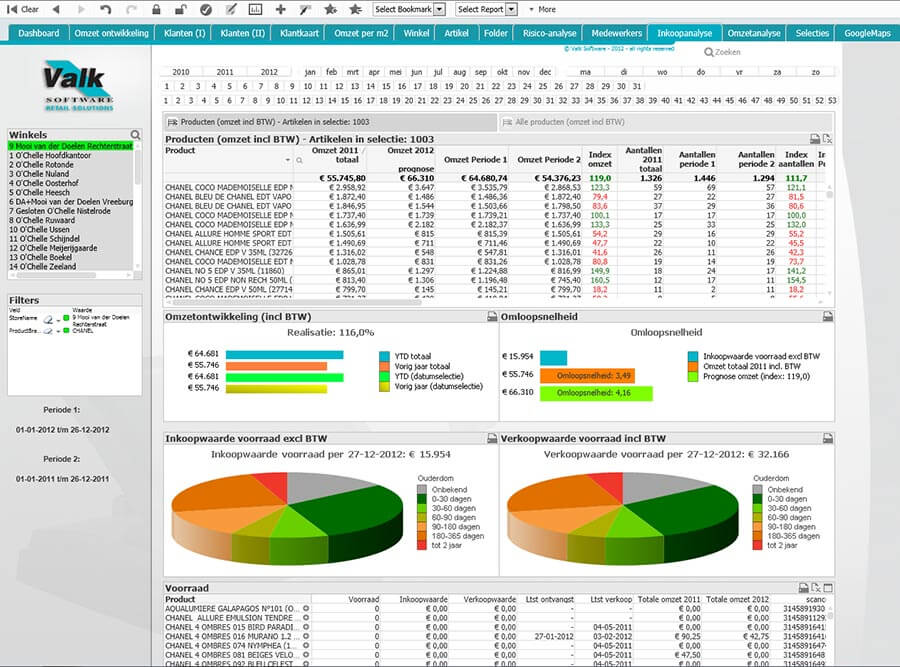This screenshot has height=667, width=900.
Task: Clear all selections with the Clear button
Action: pyautogui.click(x=23, y=9)
